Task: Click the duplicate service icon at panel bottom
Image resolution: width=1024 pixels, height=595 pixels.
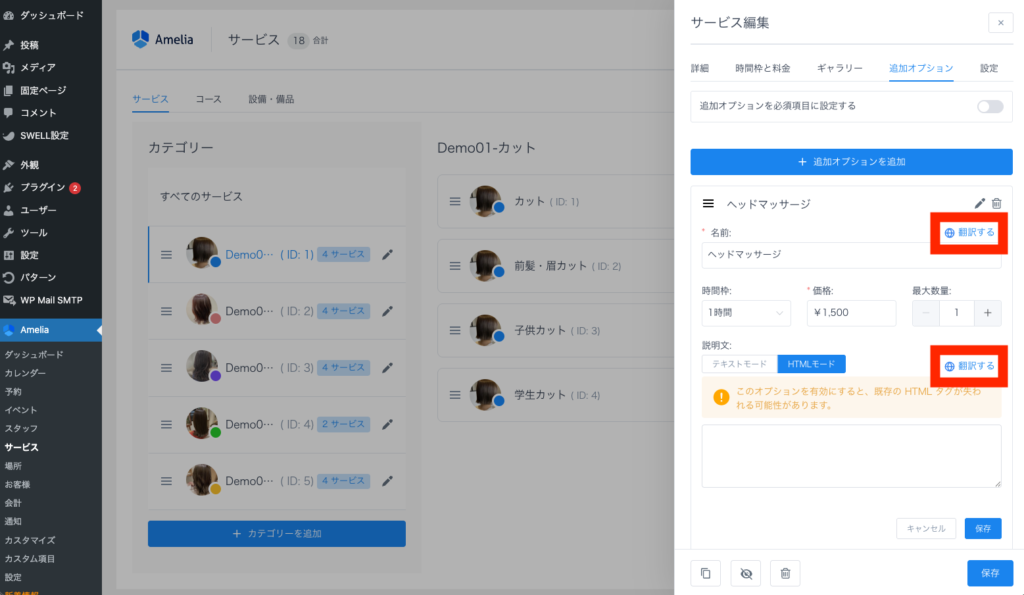Action: [x=706, y=573]
